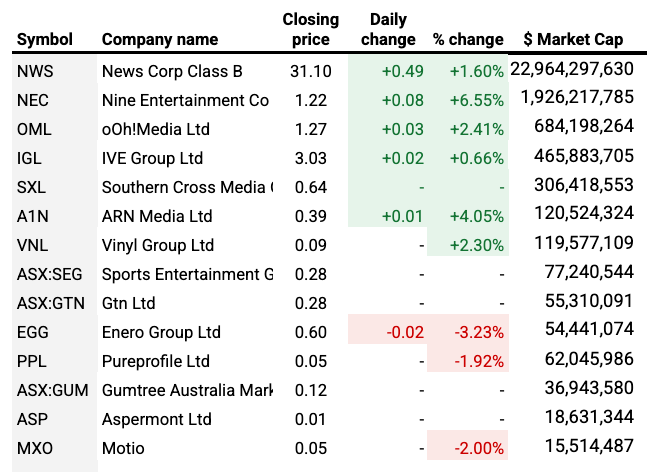Viewport: 647px width, 472px height.
Task: Click the Symbol column header
Action: pyautogui.click(x=45, y=40)
